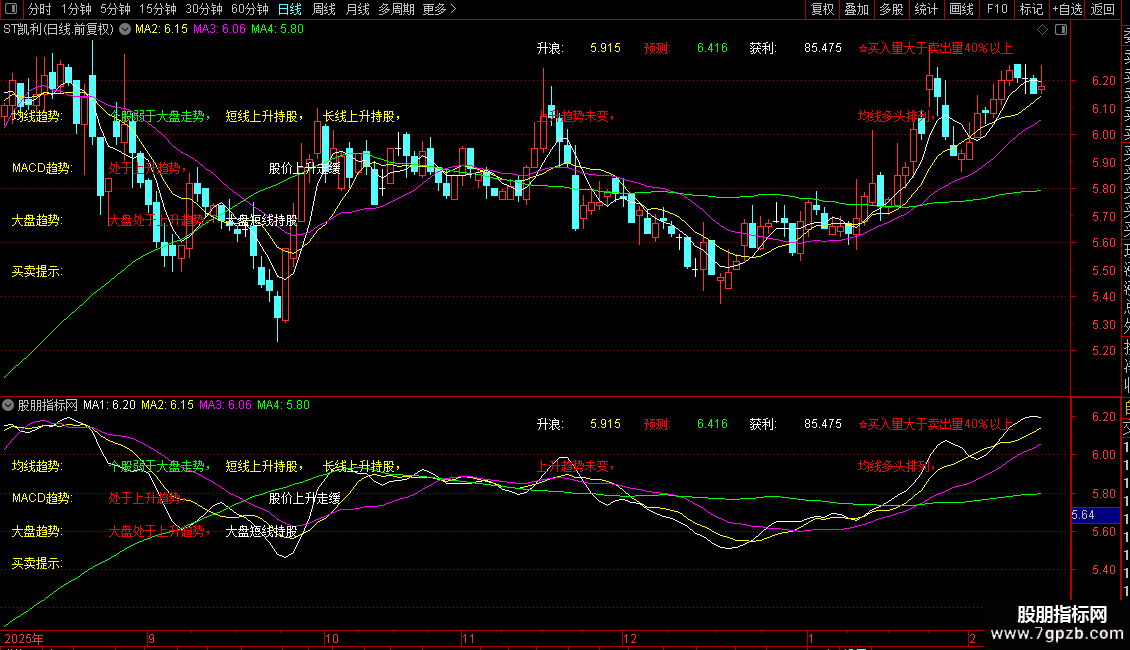This screenshot has width=1130, height=650.
Task: Toggle the info panel icon beside the diamond icon
Action: (1061, 30)
